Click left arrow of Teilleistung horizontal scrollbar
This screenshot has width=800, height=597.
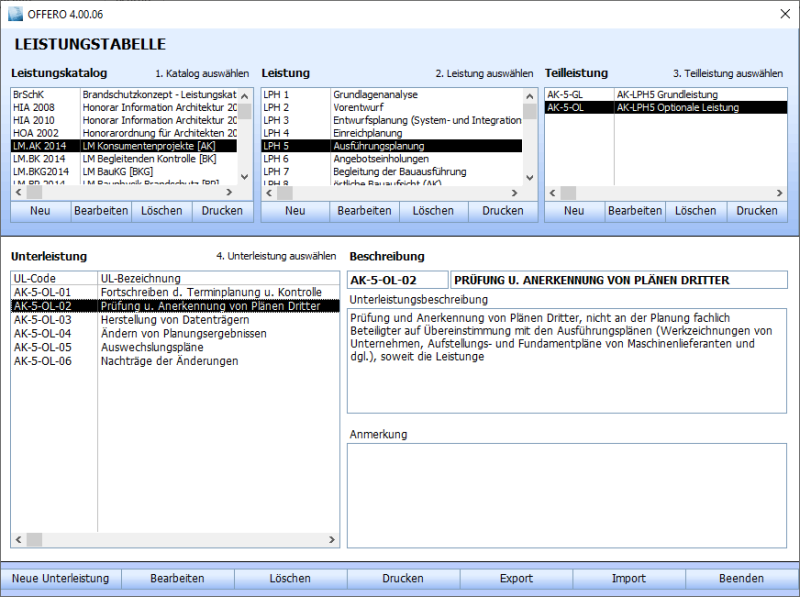click(553, 193)
